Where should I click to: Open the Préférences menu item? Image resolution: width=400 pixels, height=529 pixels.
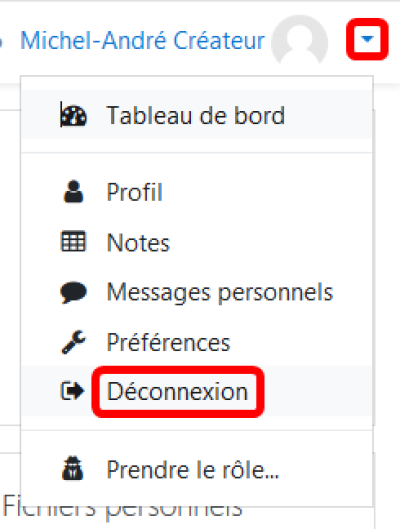pos(197,342)
